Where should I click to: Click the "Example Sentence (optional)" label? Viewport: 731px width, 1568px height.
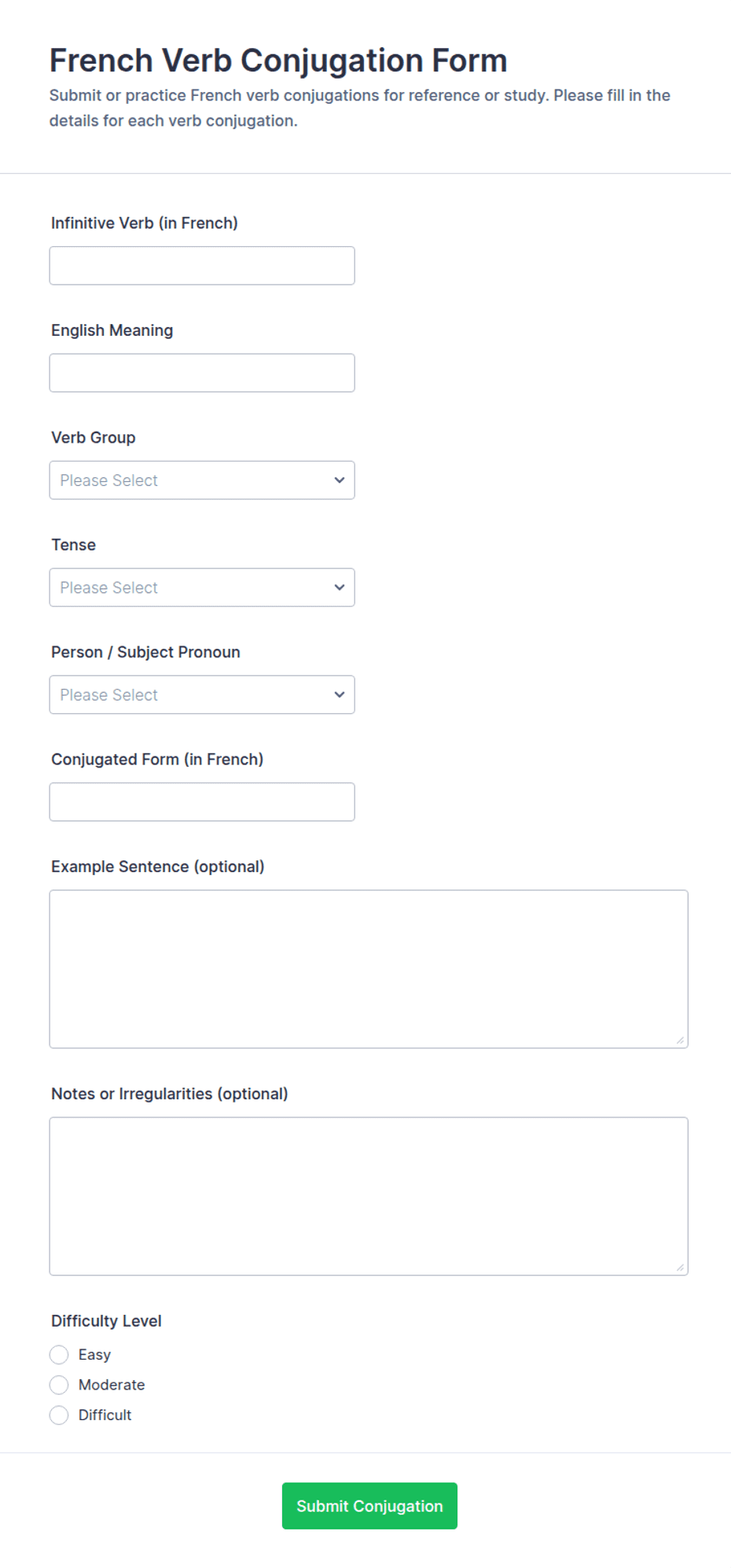pyautogui.click(x=158, y=867)
